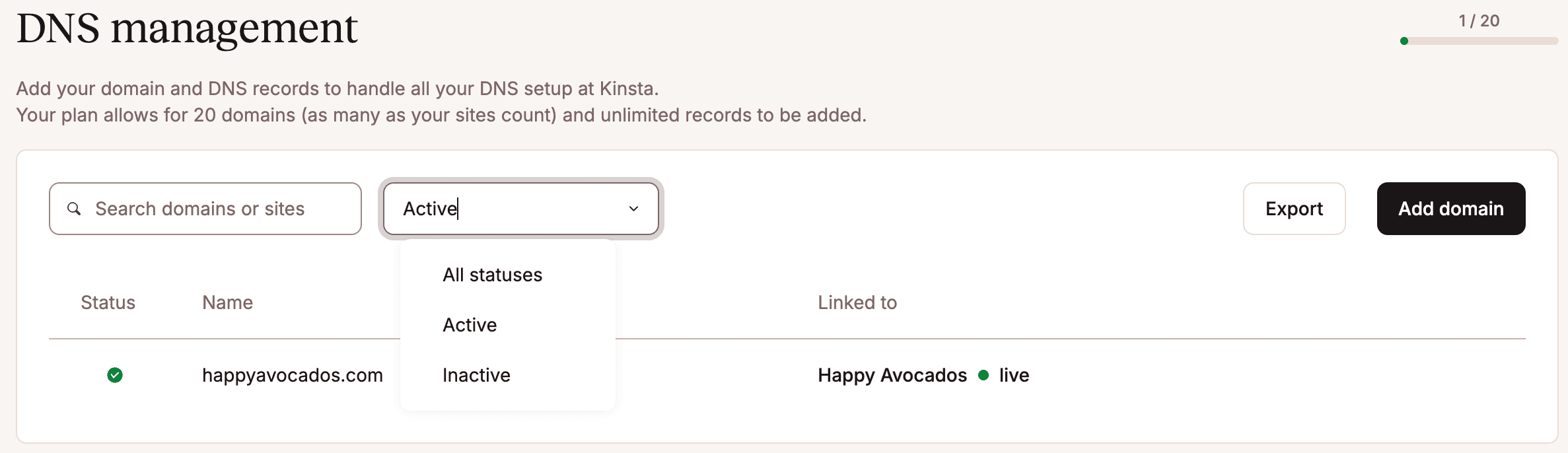Click the green checkmark status icon for happyavocados.com
The height and width of the screenshot is (453, 1568).
[114, 375]
